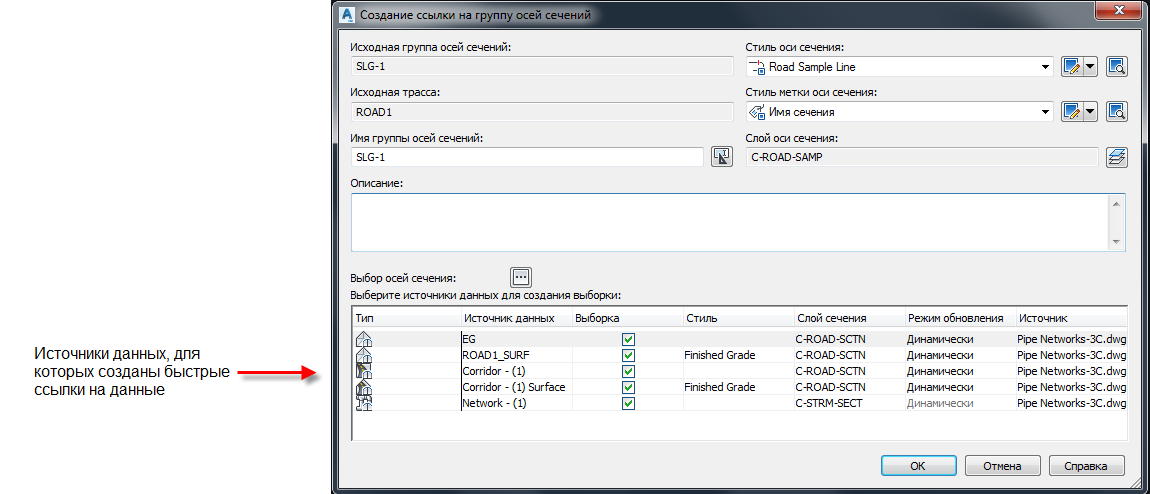
Task: Click the Corridor - (1) type icon
Action: pyautogui.click(x=365, y=371)
